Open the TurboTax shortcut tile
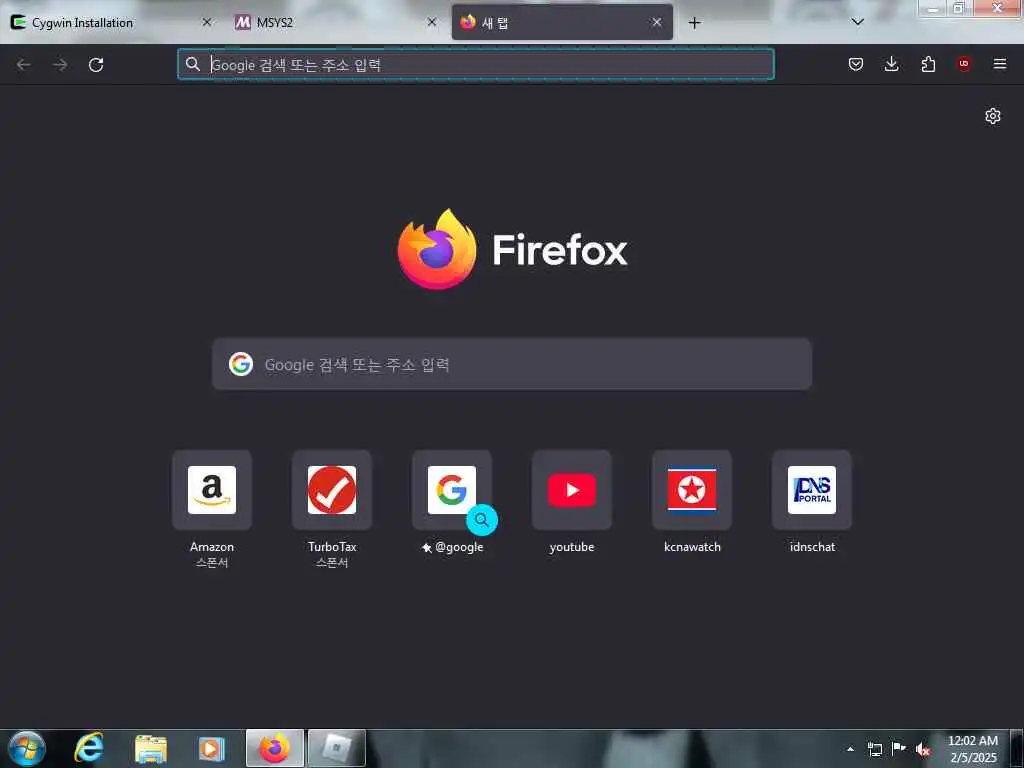This screenshot has width=1024, height=768. pyautogui.click(x=332, y=490)
